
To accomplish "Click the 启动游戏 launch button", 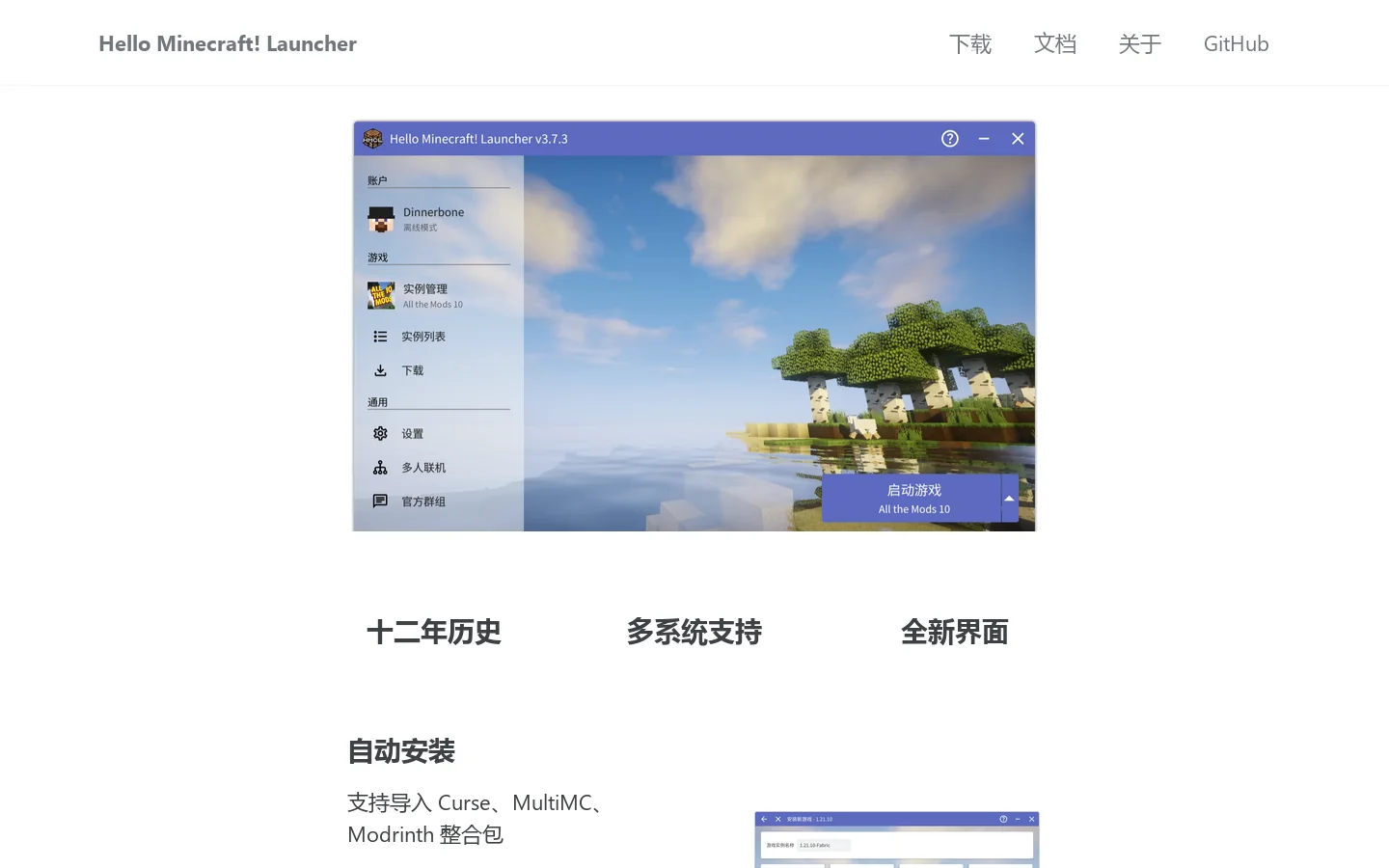I will point(912,499).
